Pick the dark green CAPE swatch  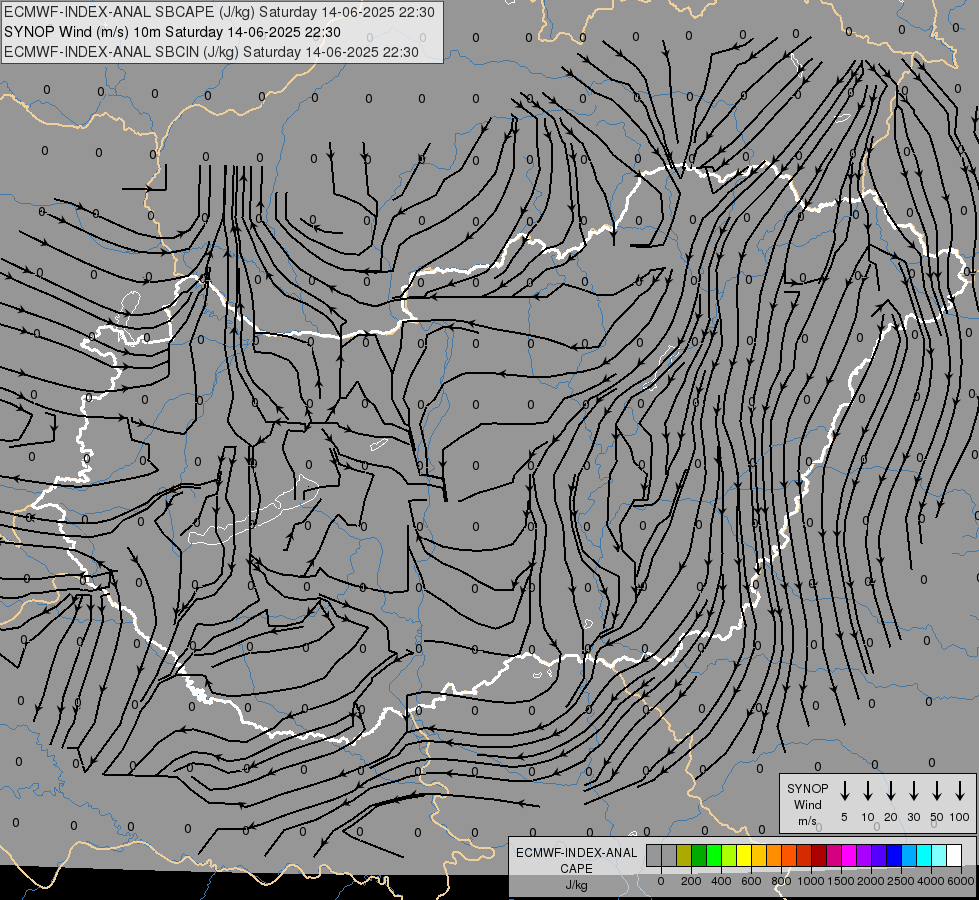(x=699, y=856)
